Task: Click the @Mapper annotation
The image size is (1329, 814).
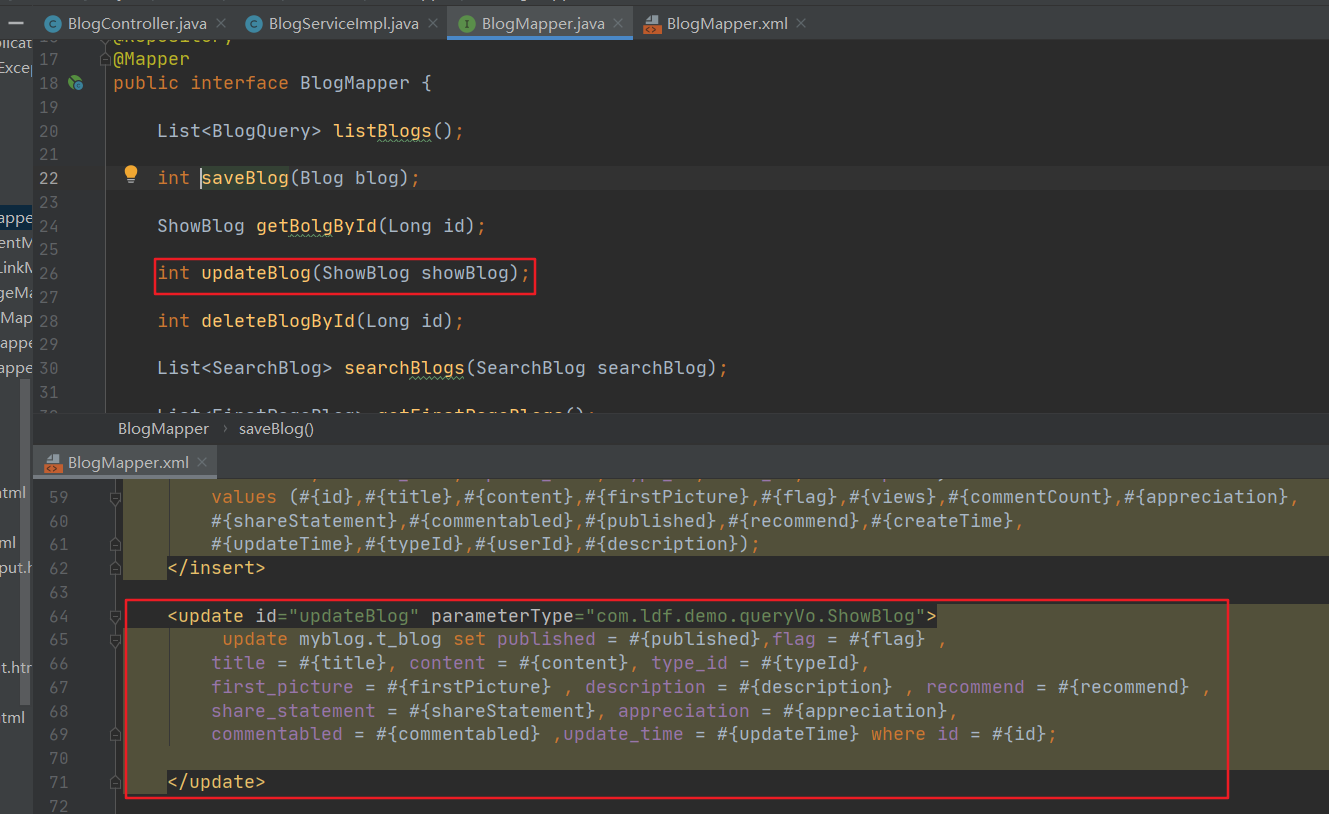Action: tap(151, 59)
